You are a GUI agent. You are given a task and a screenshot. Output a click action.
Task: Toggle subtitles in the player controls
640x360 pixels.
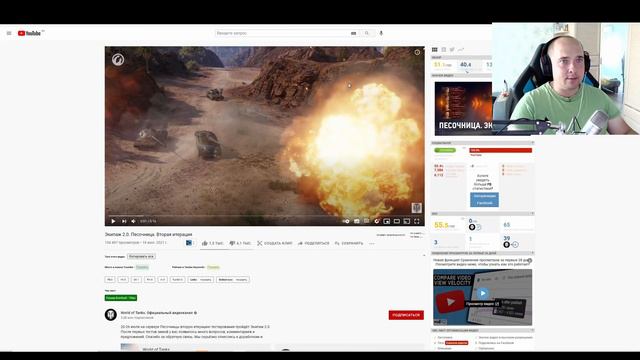[x=356, y=221]
